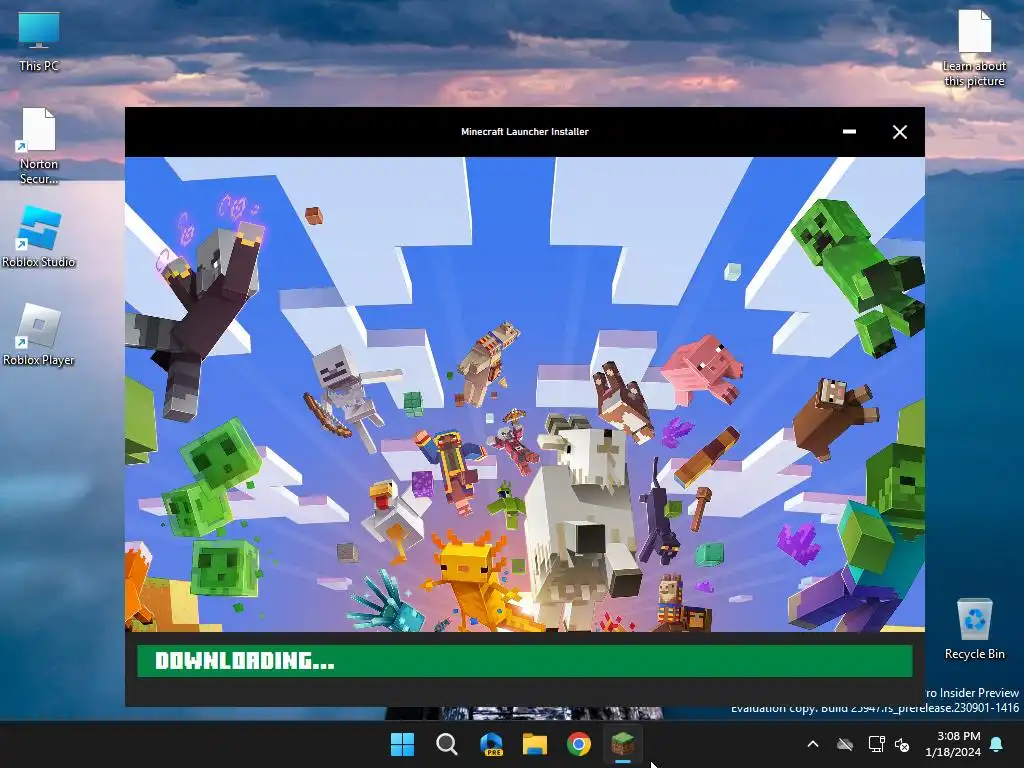Open File Explorer from the taskbar
Screen dimensions: 1024x768
[535, 744]
